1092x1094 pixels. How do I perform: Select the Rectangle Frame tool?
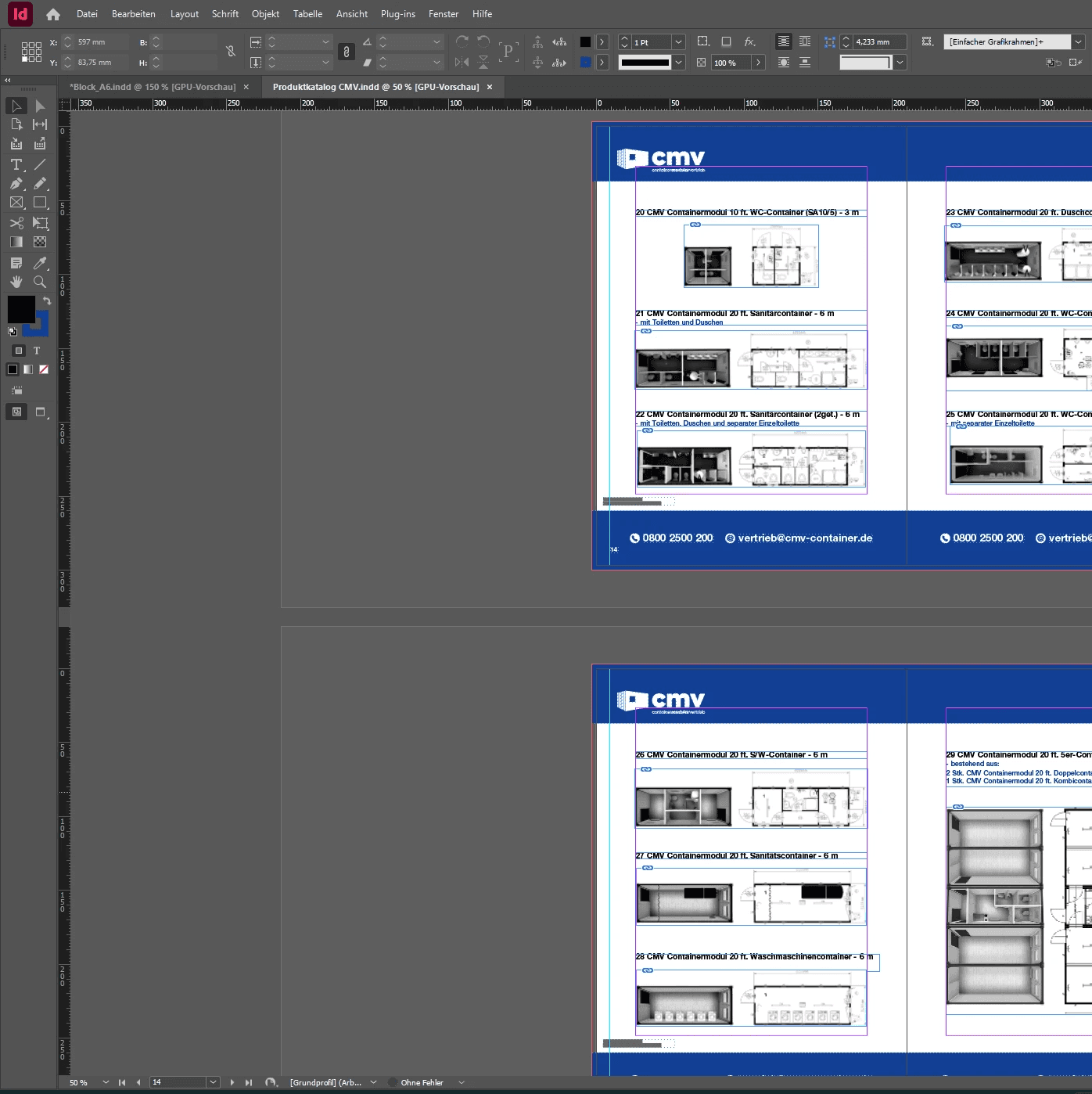[16, 203]
